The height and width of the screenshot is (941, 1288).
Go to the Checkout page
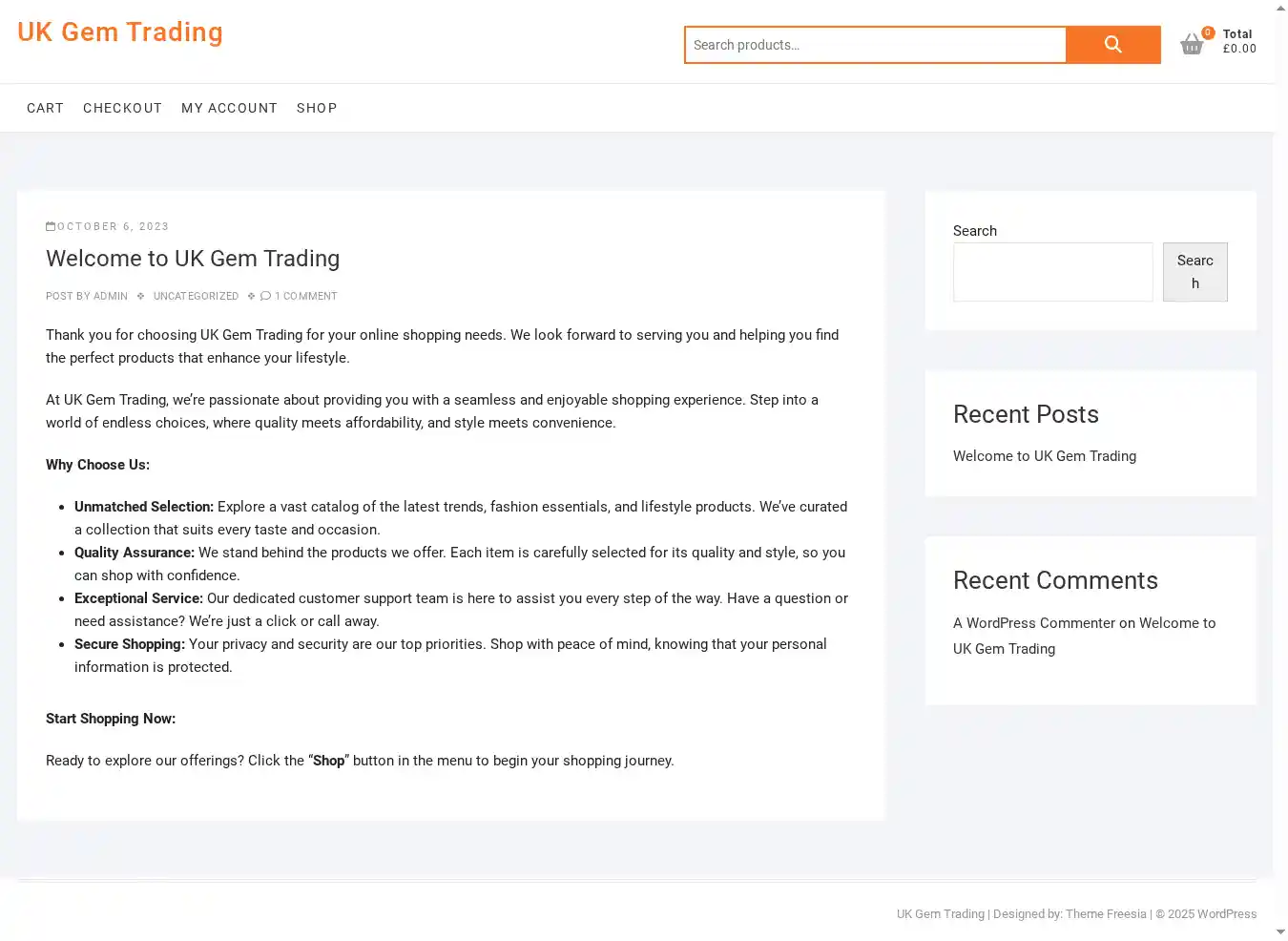[x=122, y=108]
